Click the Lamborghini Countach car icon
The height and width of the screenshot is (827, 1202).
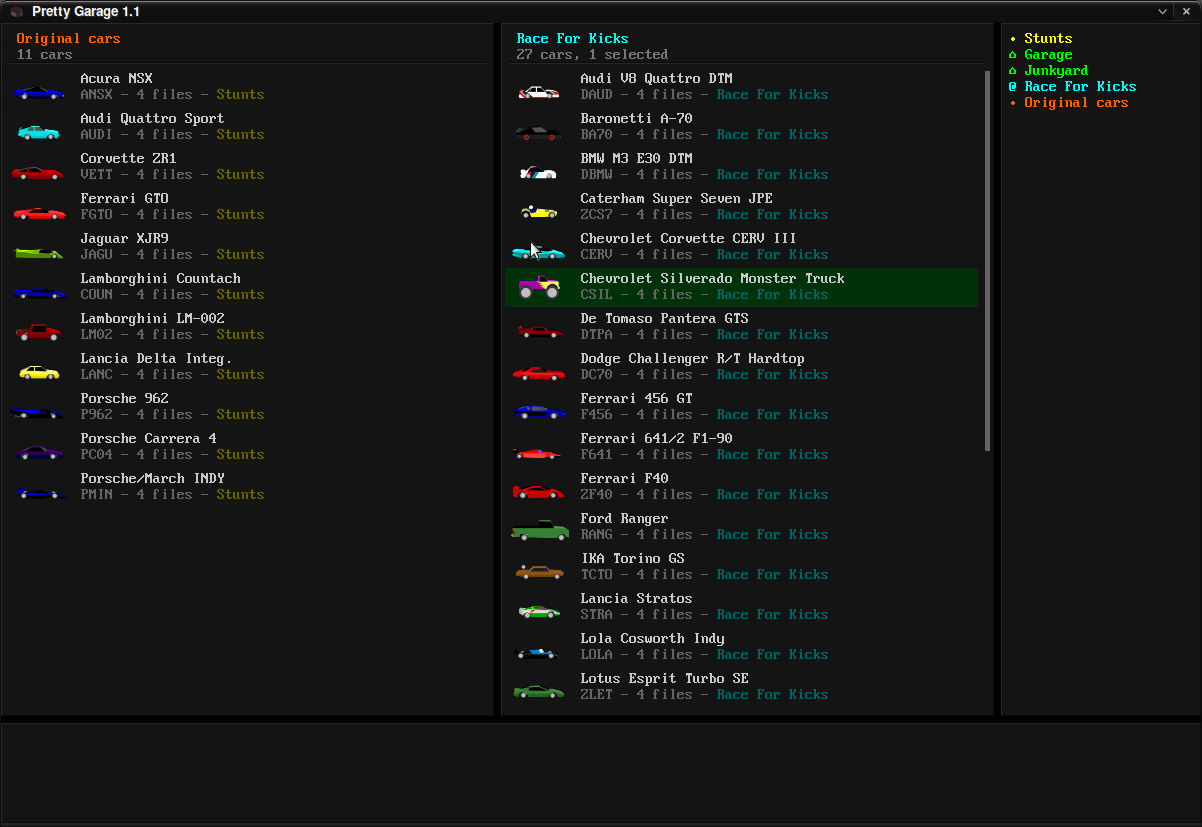[x=39, y=293]
